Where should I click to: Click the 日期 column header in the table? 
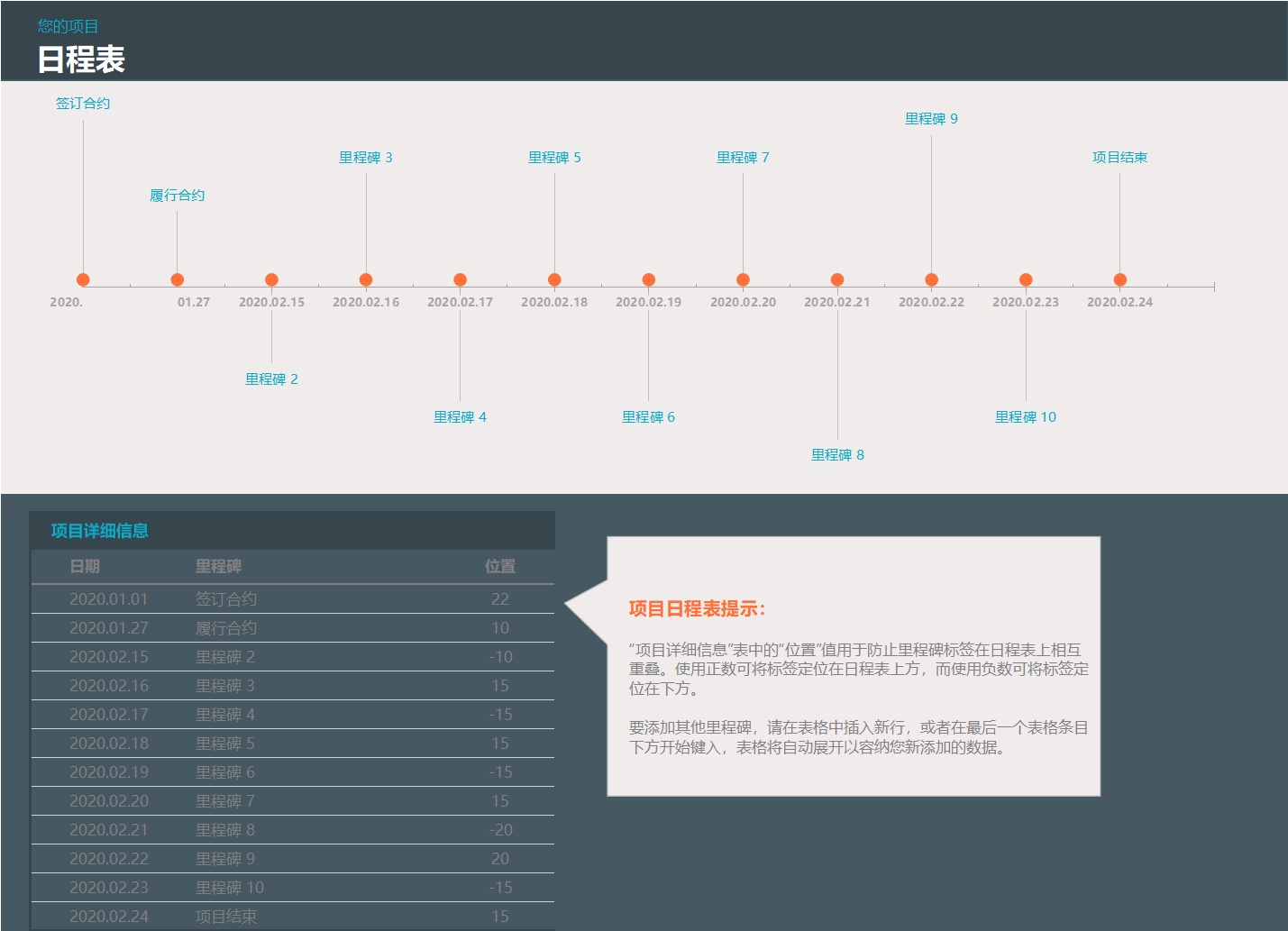85,567
